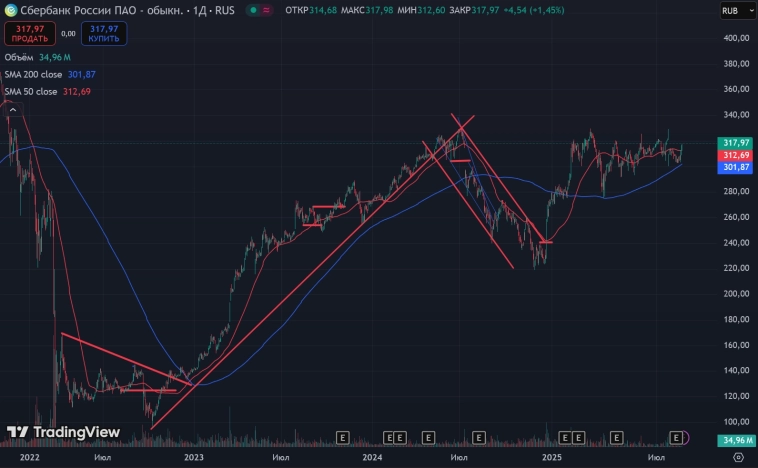The image size is (758, 468).
Task: Click the red 312,69 SMA 50 price axis label
Action: (x=735, y=156)
